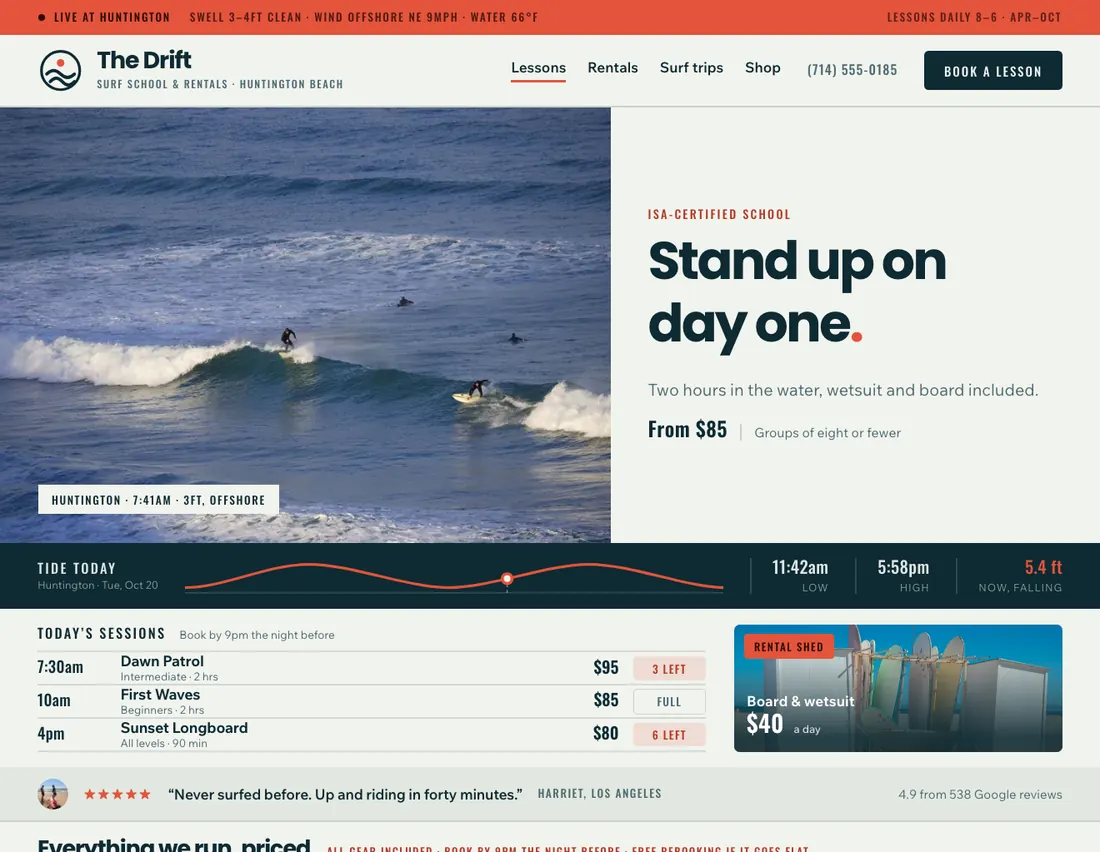The width and height of the screenshot is (1100, 852).
Task: Open the Lessons nav tab
Action: click(538, 68)
